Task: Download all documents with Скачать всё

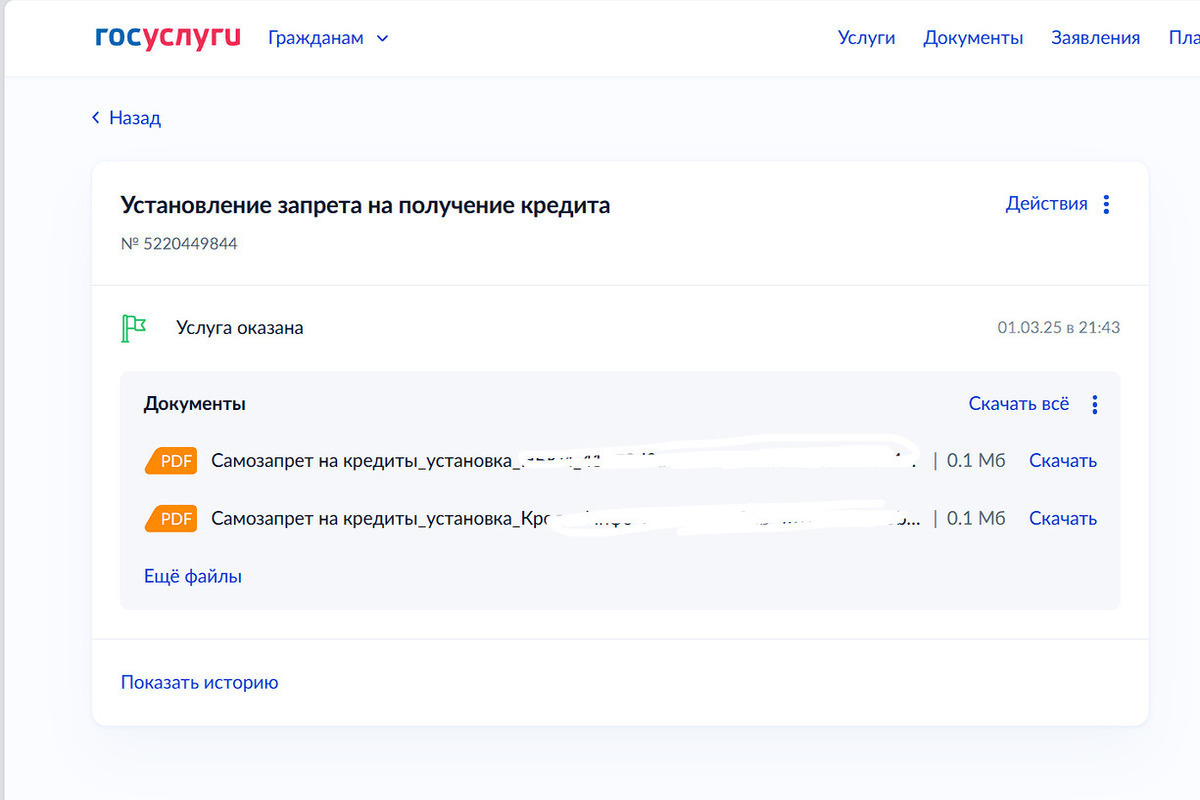Action: click(1018, 404)
